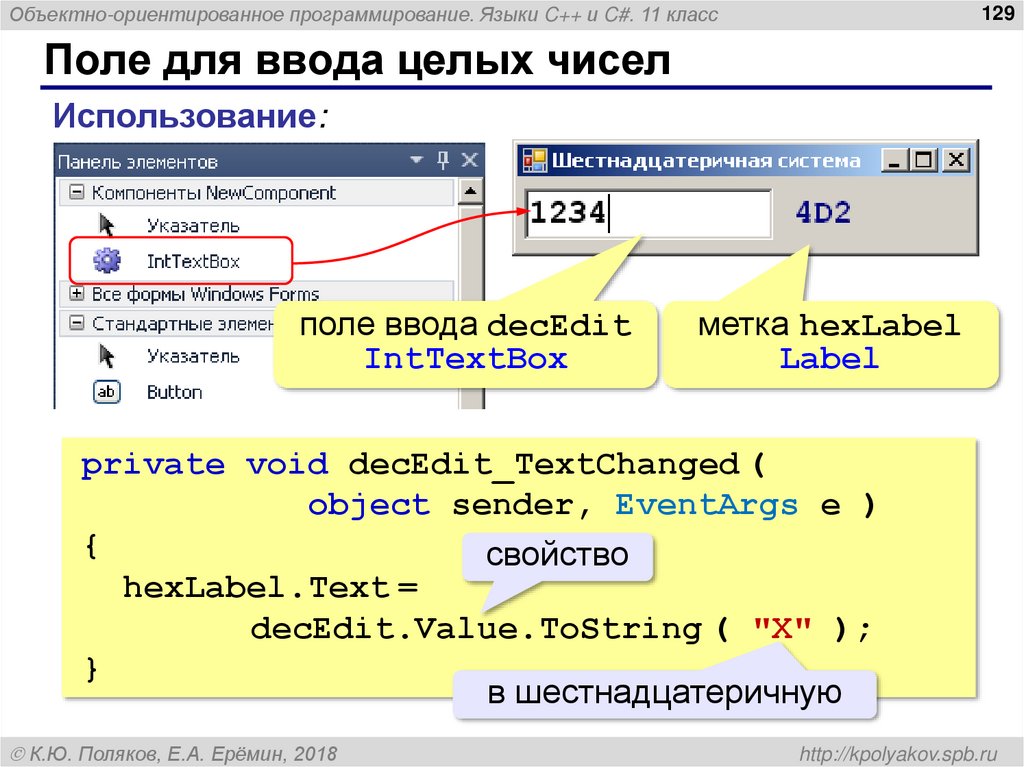Viewport: 1024px width, 767px height.
Task: Open the Панель элементов dropdown arrow menu
Action: [x=416, y=159]
